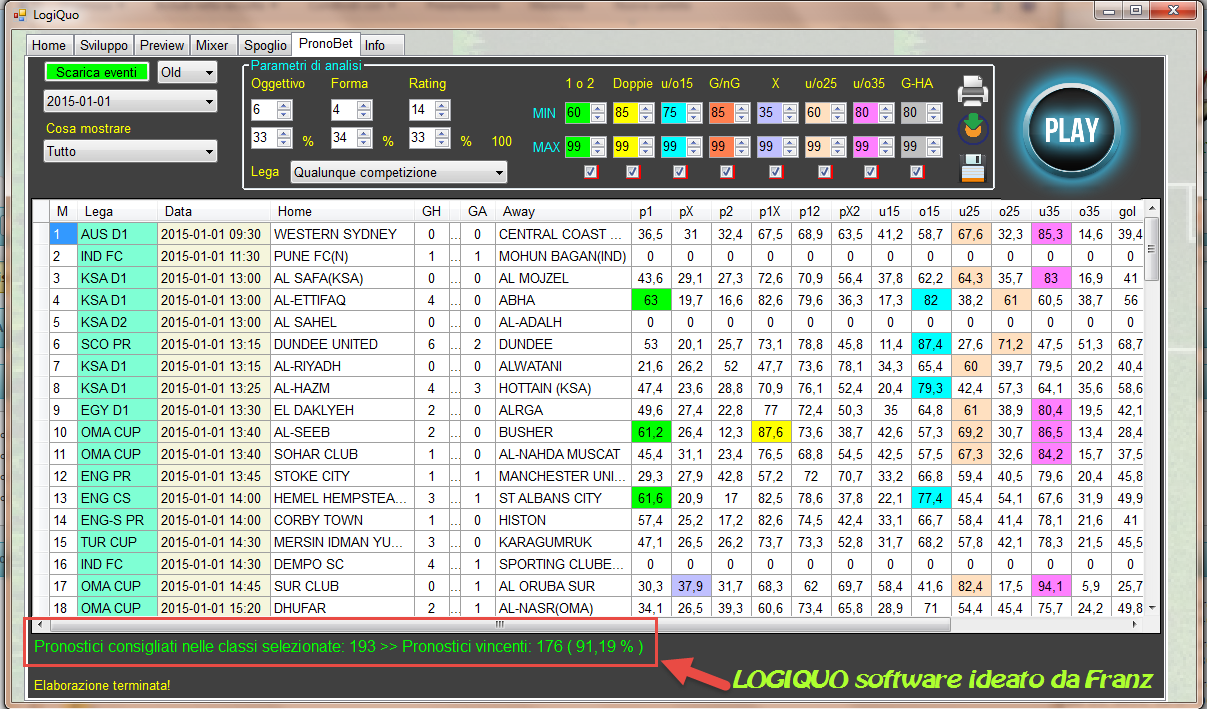Click the Away column header
Screen dimensions: 1207x709
[565, 211]
